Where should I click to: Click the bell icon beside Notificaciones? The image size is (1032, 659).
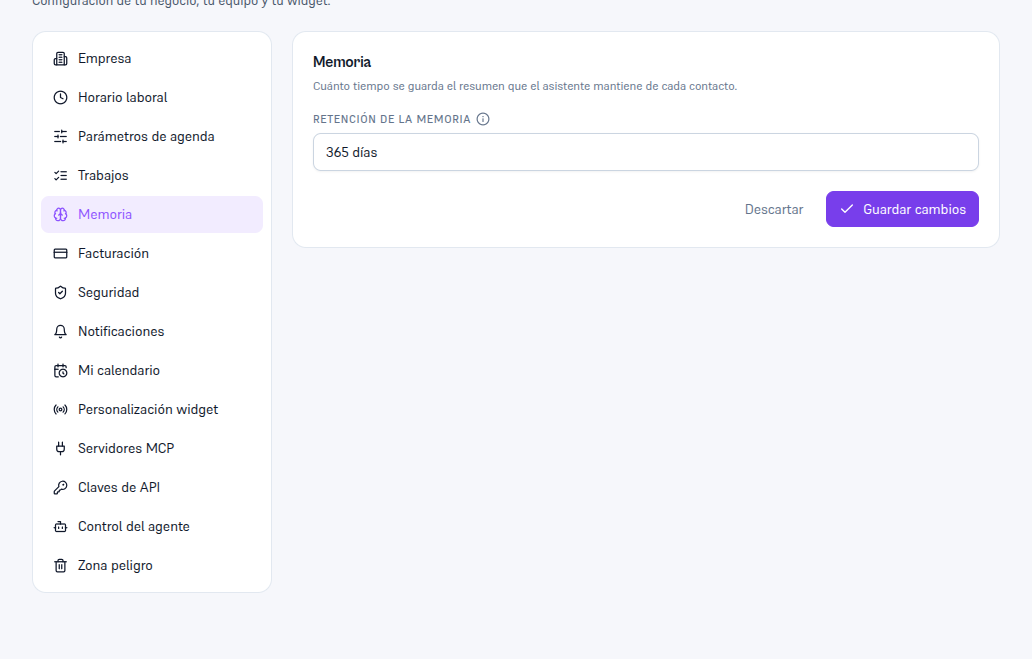click(x=61, y=331)
